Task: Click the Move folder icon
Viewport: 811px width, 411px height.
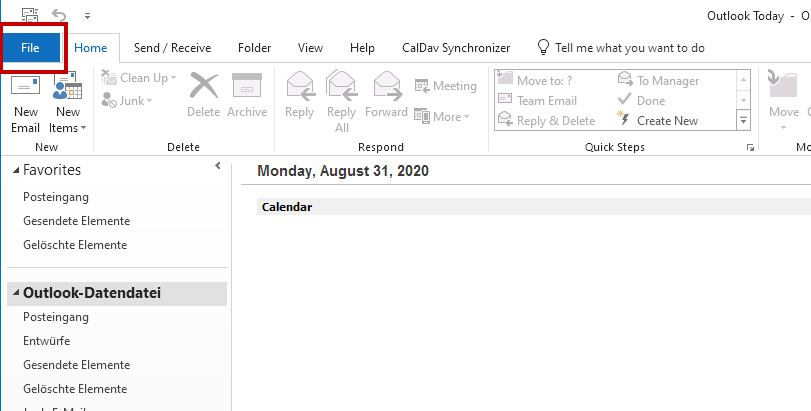Action: (x=784, y=85)
